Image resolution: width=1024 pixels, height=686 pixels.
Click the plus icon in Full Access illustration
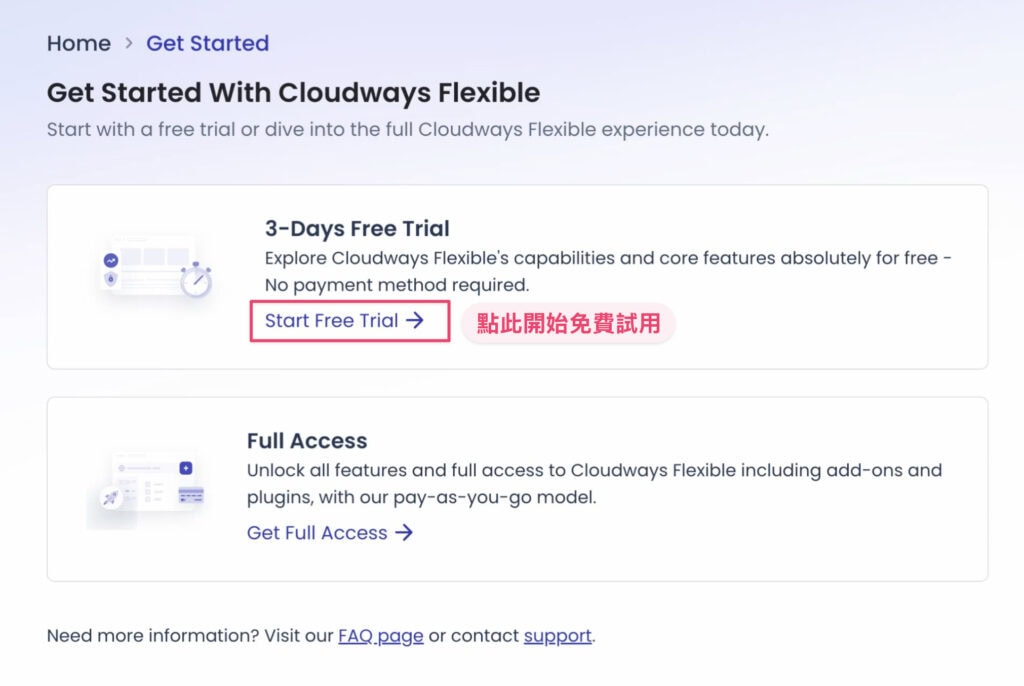tap(186, 468)
